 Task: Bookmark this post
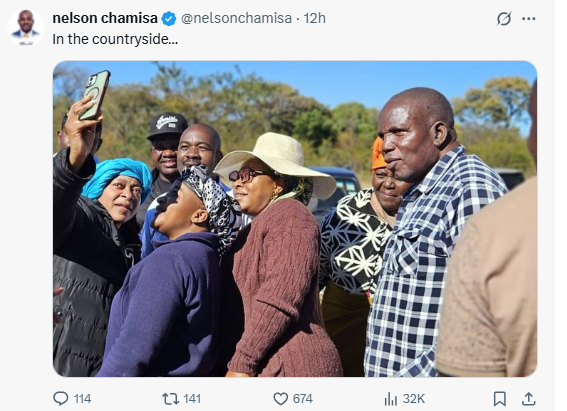click(499, 399)
